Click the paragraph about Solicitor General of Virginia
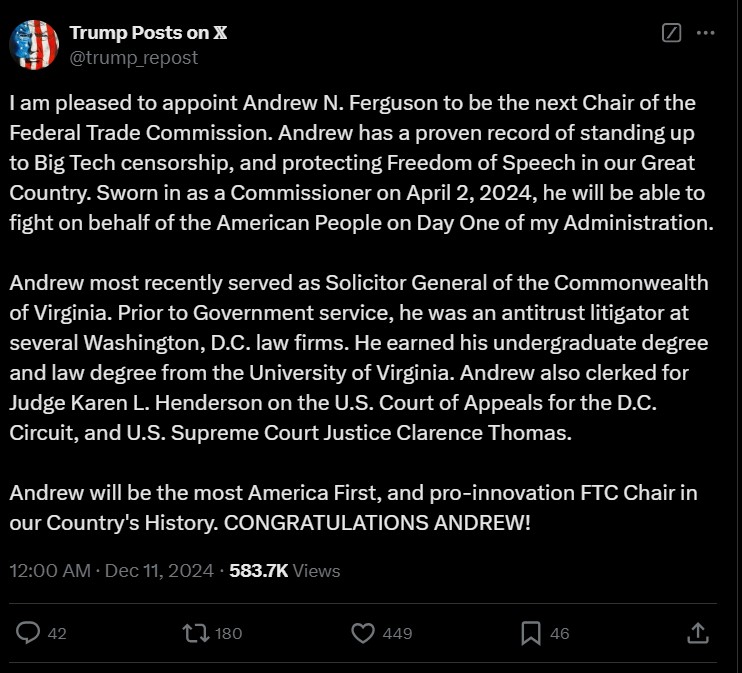The image size is (742, 673). (x=360, y=357)
